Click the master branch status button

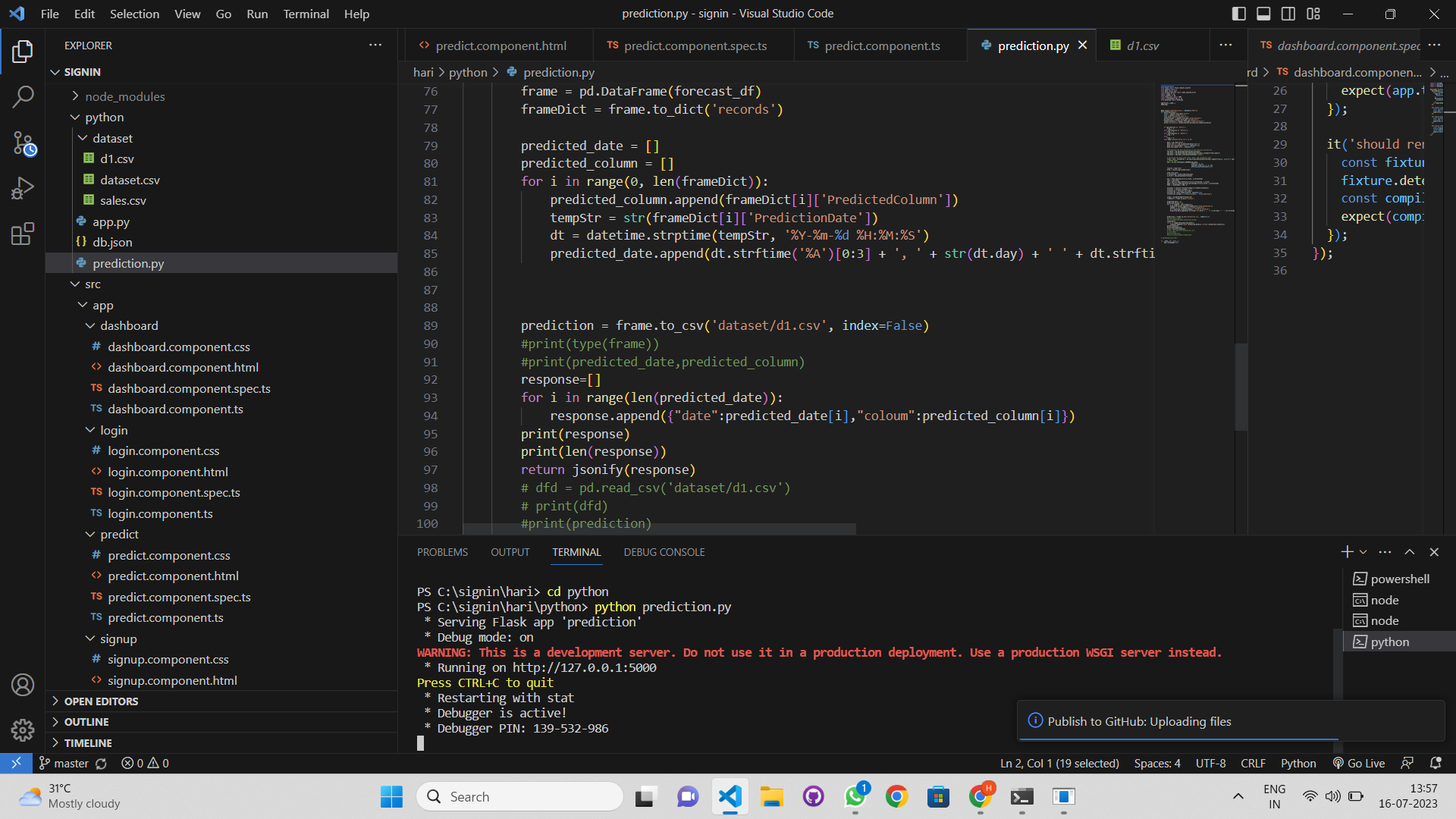pyautogui.click(x=64, y=763)
